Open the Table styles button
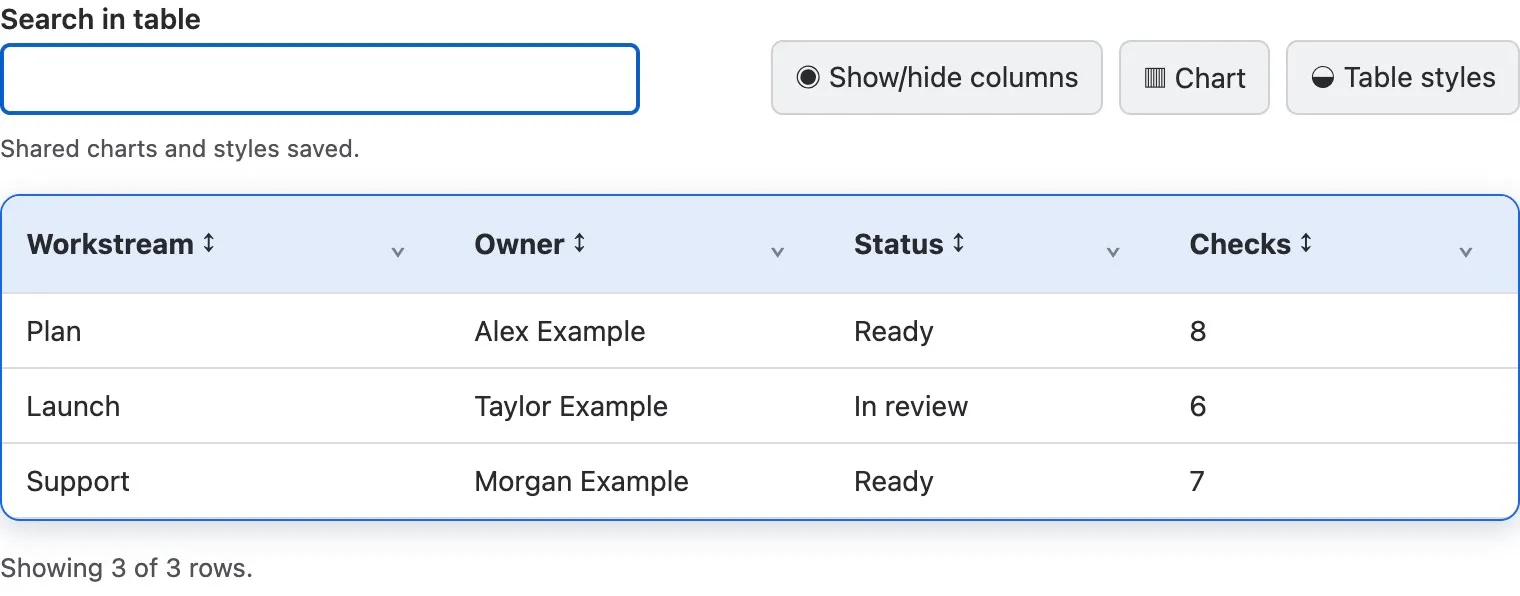The width and height of the screenshot is (1520, 596). coord(1402,78)
